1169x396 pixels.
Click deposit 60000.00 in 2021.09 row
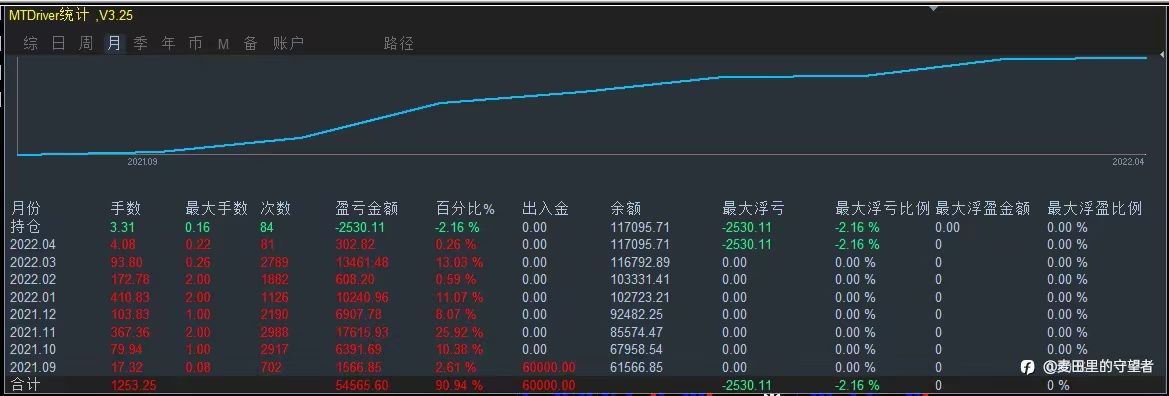549,367
